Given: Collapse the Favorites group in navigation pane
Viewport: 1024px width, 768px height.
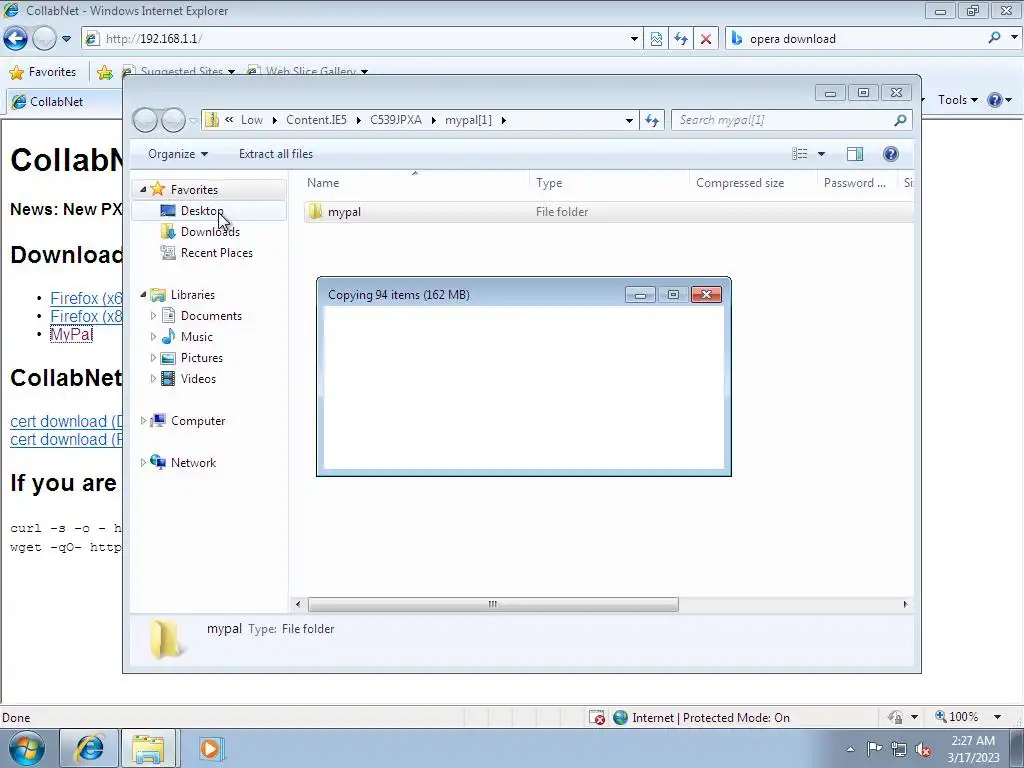Looking at the screenshot, I should coord(143,189).
